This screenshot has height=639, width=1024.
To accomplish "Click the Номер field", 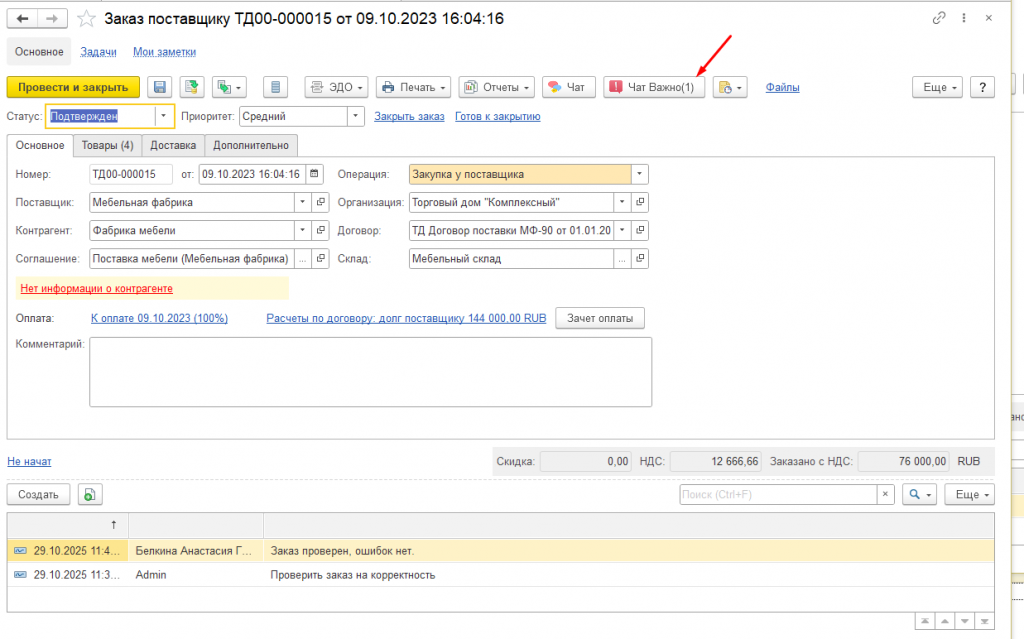I will coord(131,174).
